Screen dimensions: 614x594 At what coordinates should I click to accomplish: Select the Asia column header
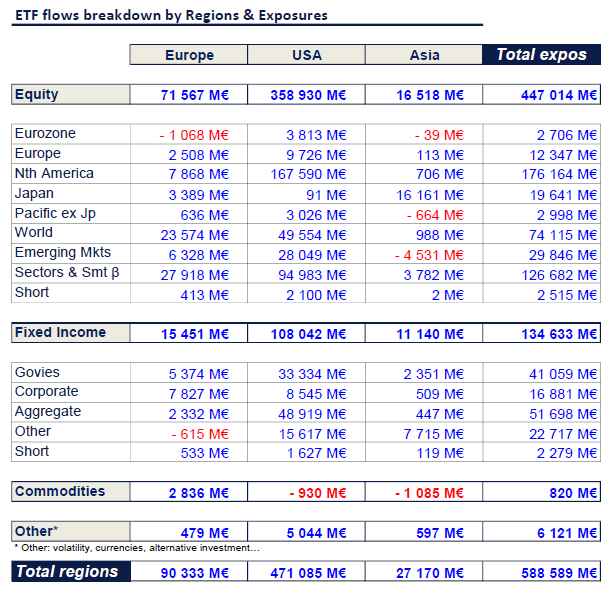424,55
